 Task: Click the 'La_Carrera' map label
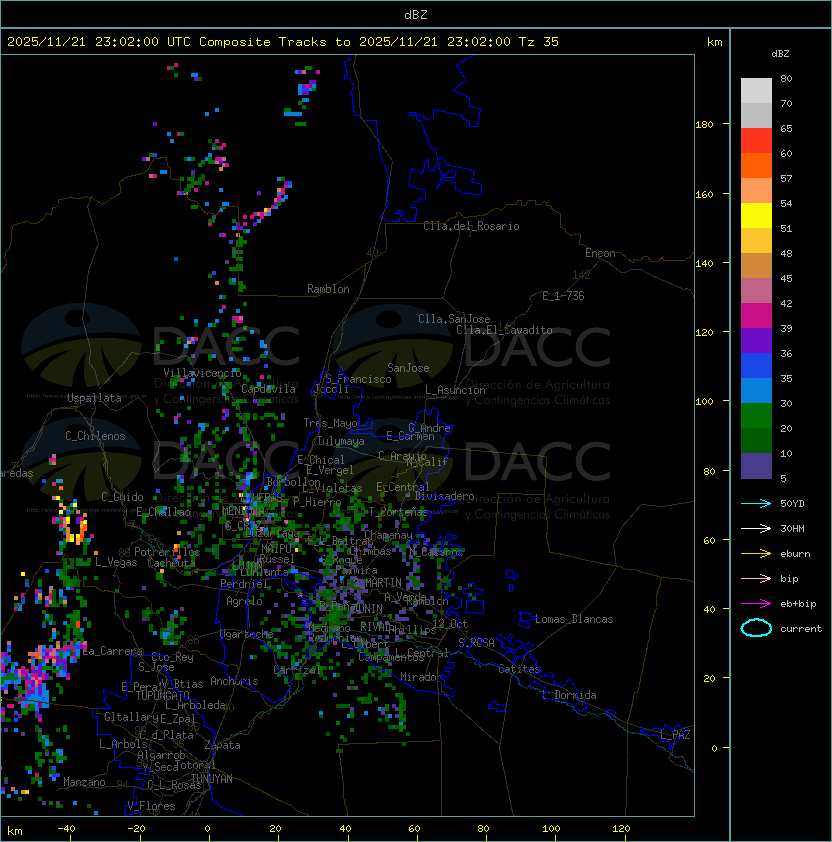(113, 651)
